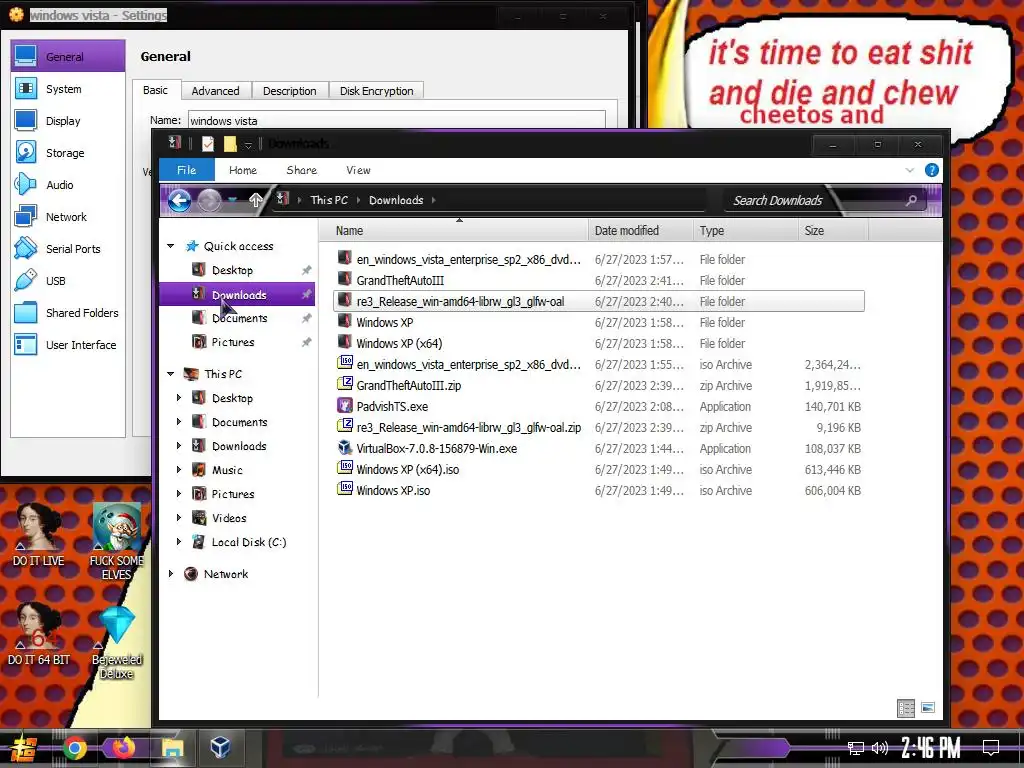1024x768 pixels.
Task: Click This PC in the address bar
Action: (x=329, y=200)
